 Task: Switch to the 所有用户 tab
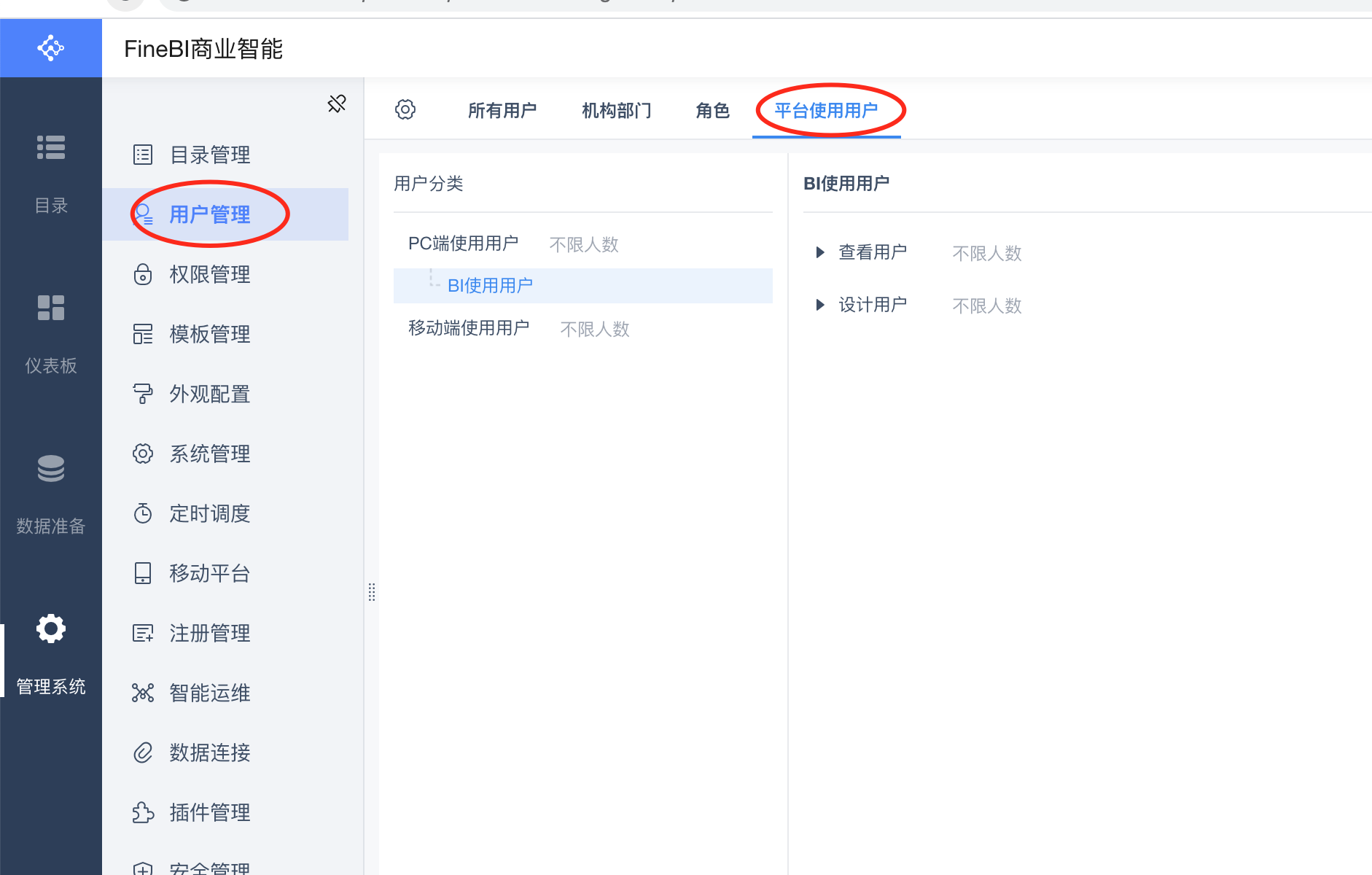tap(502, 110)
